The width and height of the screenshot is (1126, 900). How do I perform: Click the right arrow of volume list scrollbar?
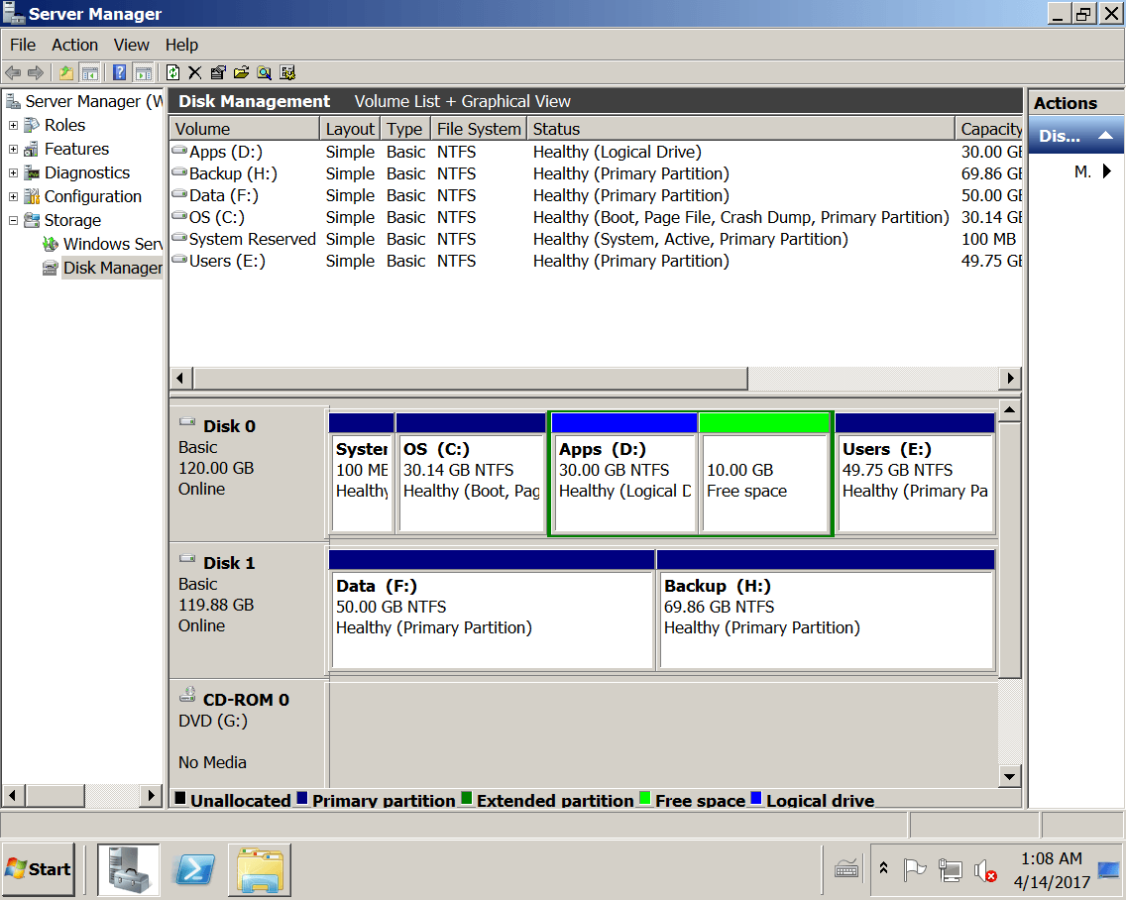pos(1010,379)
